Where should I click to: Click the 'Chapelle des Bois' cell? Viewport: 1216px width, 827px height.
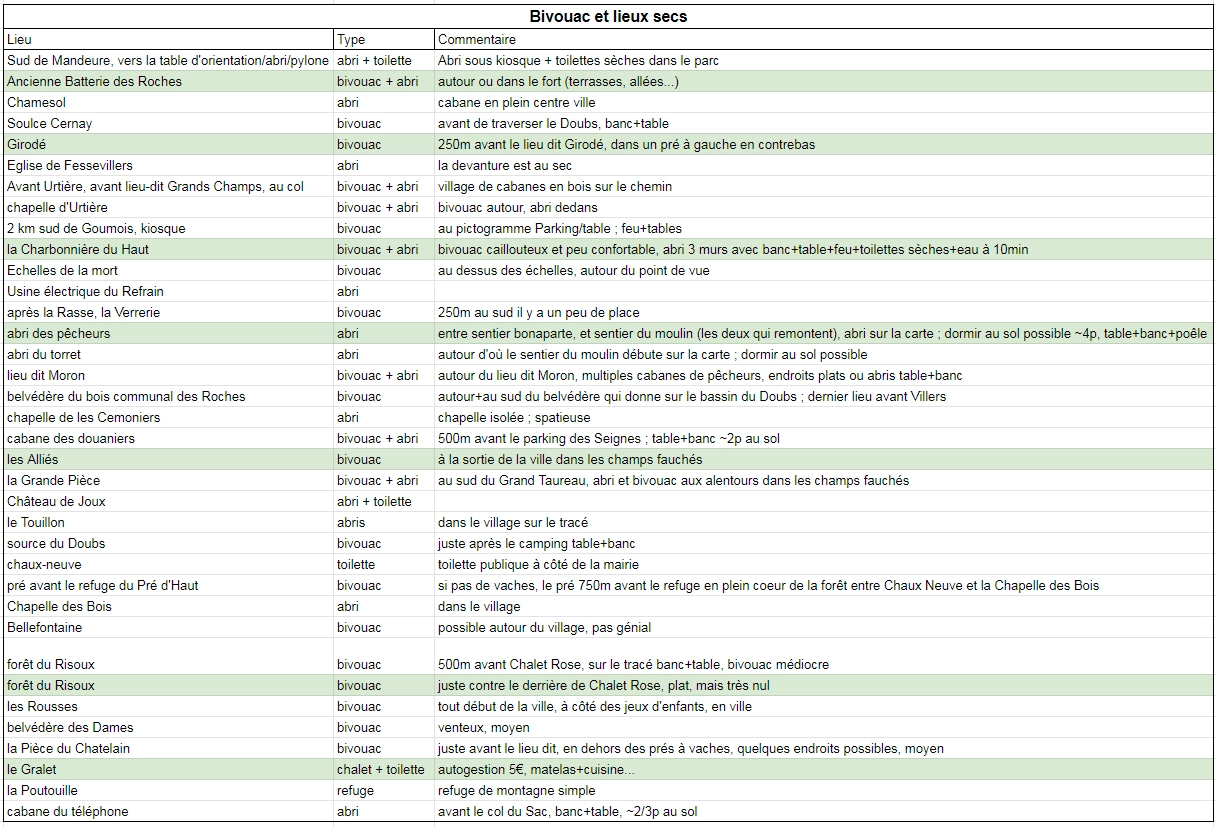point(169,607)
